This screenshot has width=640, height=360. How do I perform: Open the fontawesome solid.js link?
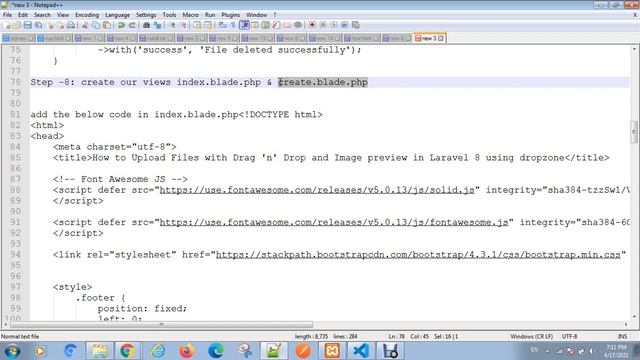[x=317, y=190]
